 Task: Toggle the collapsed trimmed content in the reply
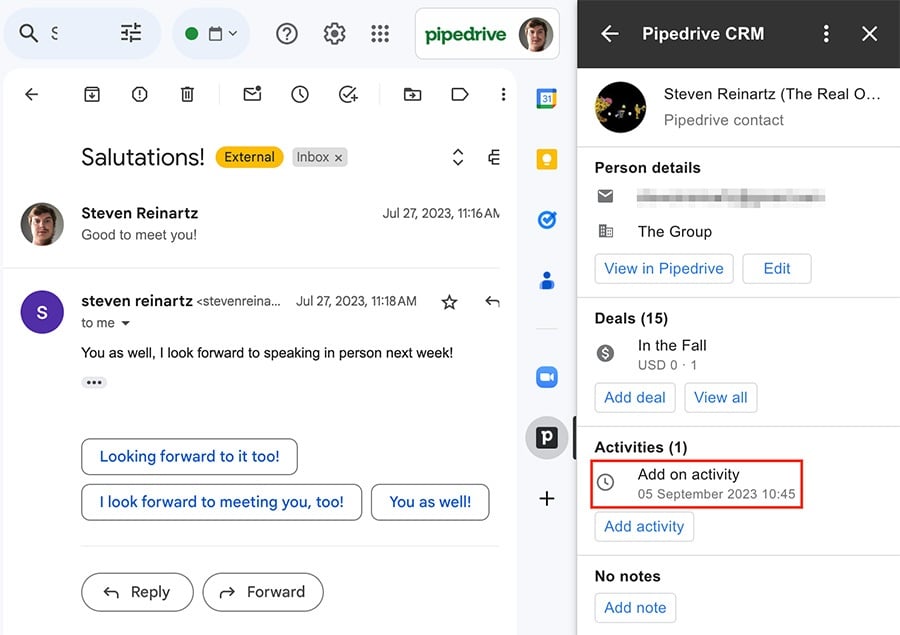pos(93,382)
